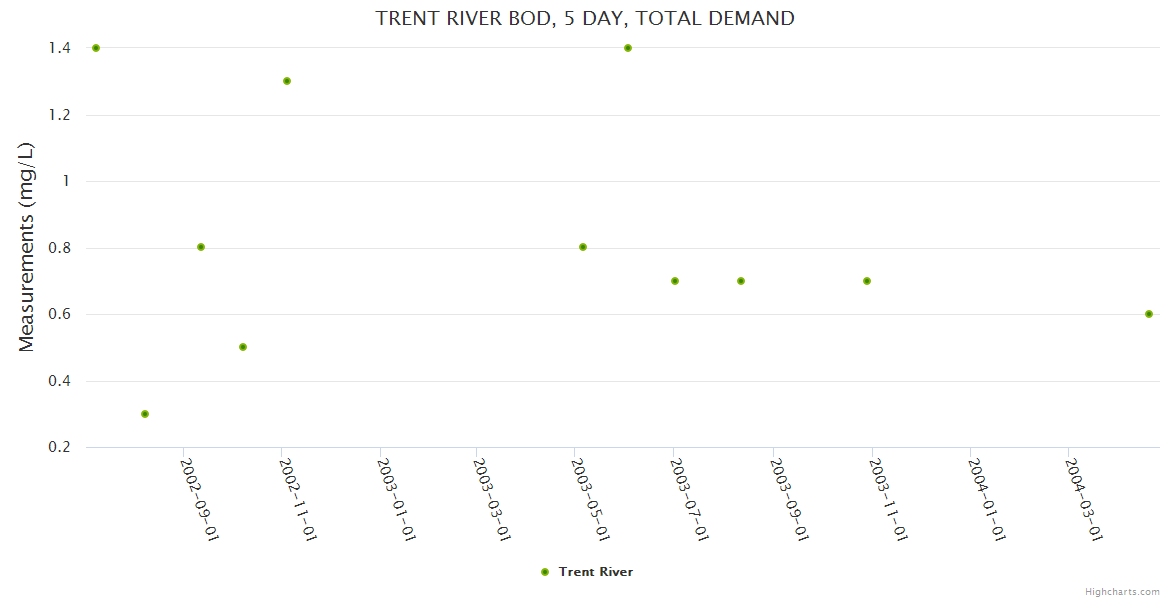Click the 0.7 mg/L point near 2003-11-01

click(x=867, y=281)
